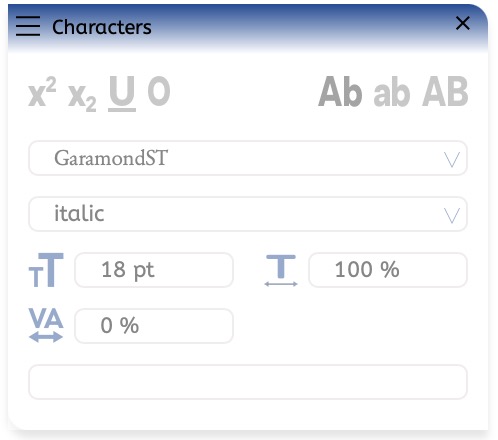This screenshot has width=498, height=440.
Task: Click the 100 % horizontal scale field
Action: coord(388,270)
